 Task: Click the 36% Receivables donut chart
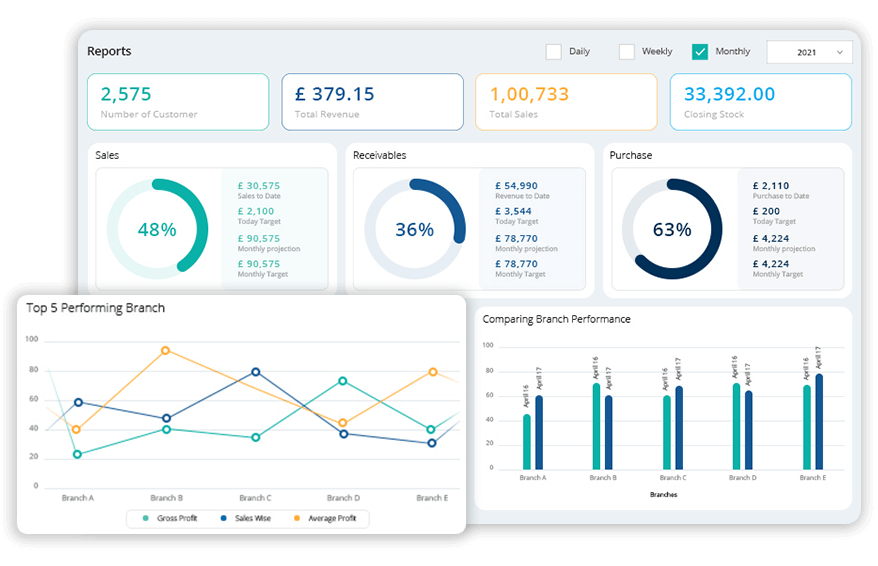415,229
